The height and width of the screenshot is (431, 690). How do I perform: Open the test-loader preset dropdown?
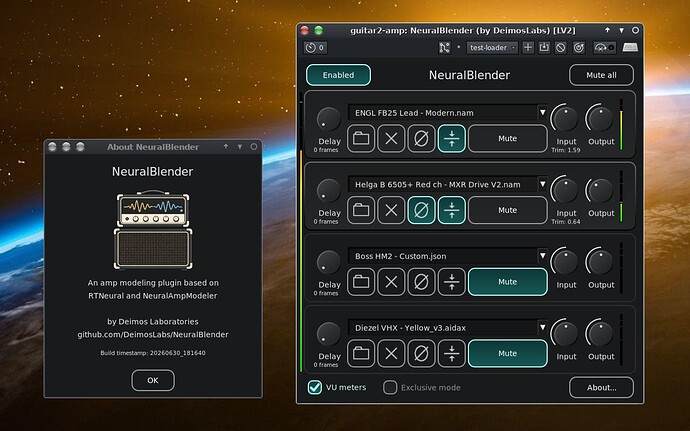[492, 48]
